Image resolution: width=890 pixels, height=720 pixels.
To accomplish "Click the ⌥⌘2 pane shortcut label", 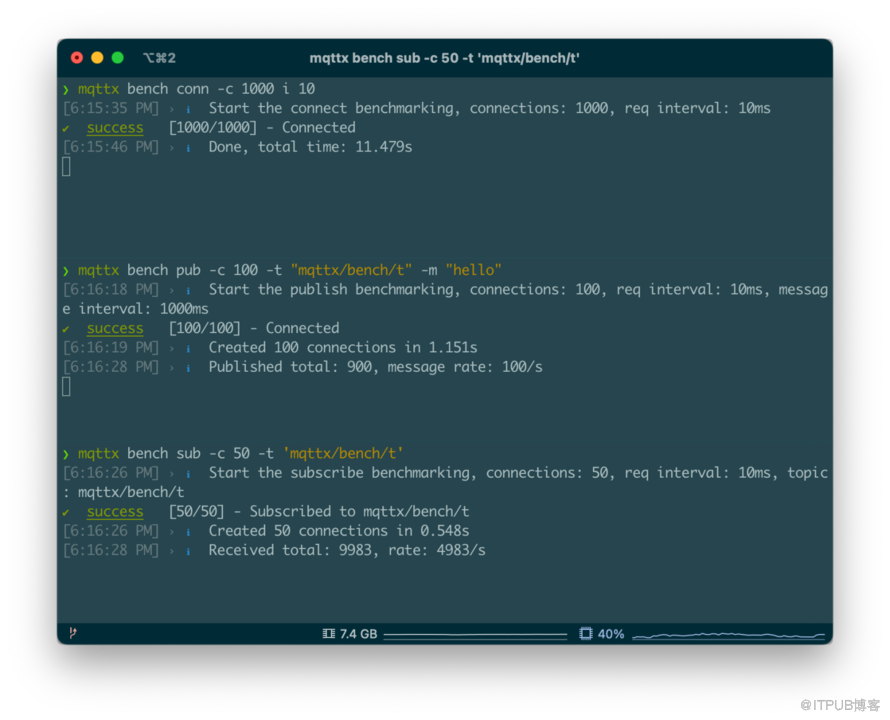I will click(x=159, y=58).
